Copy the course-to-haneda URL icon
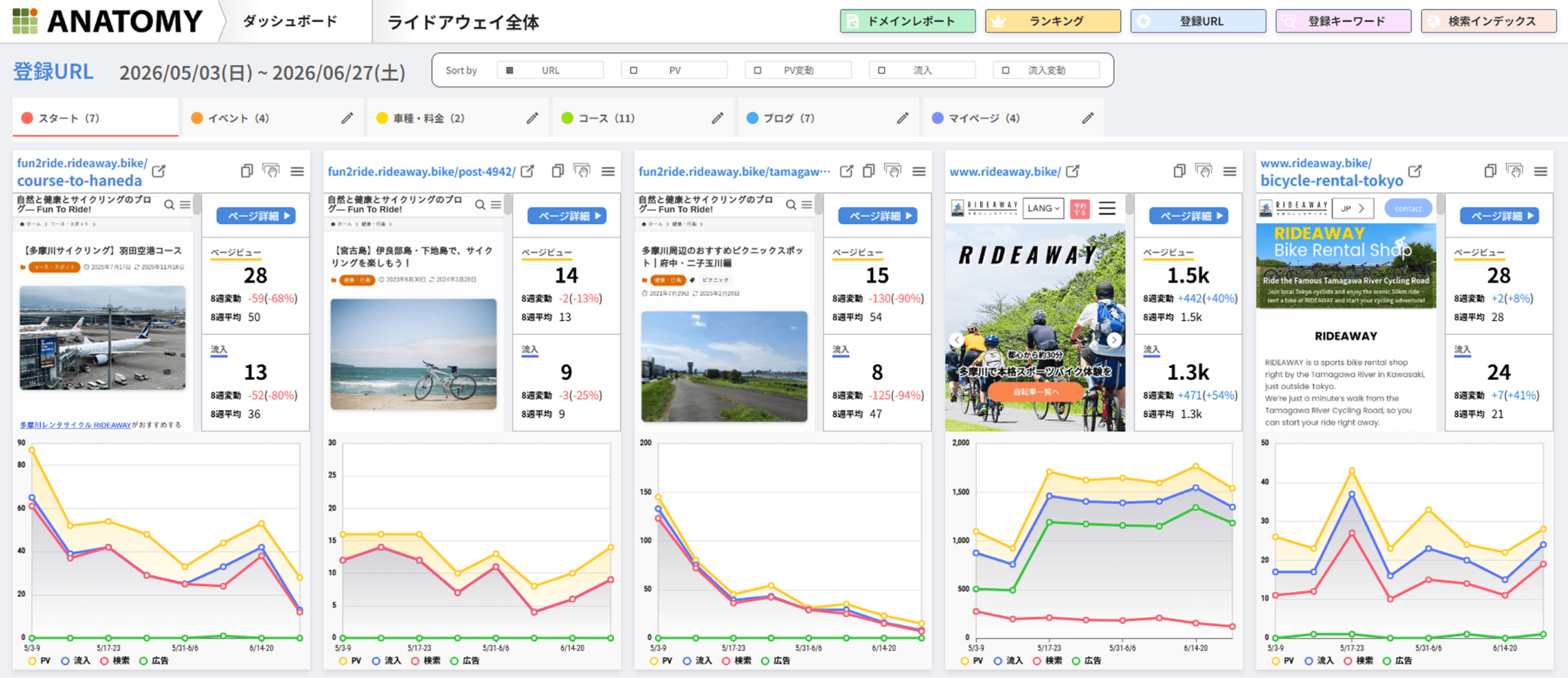This screenshot has width=1568, height=678. 247,171
